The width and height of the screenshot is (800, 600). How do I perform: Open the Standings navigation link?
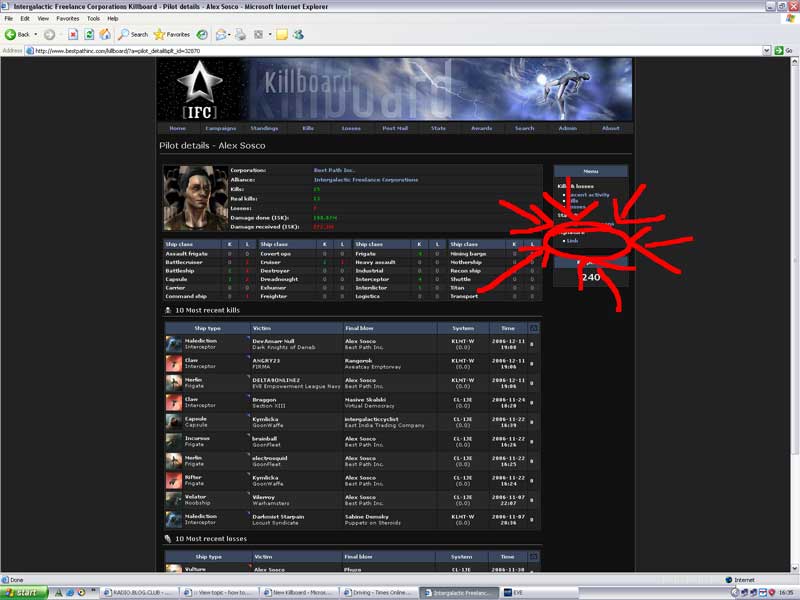(x=264, y=128)
